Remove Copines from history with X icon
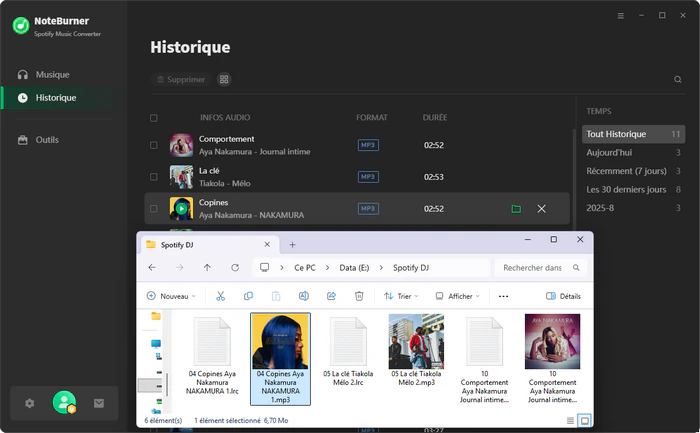Image resolution: width=700 pixels, height=433 pixels. pyautogui.click(x=541, y=209)
